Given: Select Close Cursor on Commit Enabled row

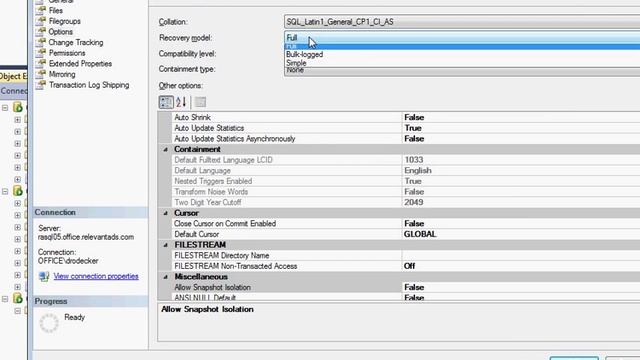Looking at the screenshot, I should coord(406,223).
